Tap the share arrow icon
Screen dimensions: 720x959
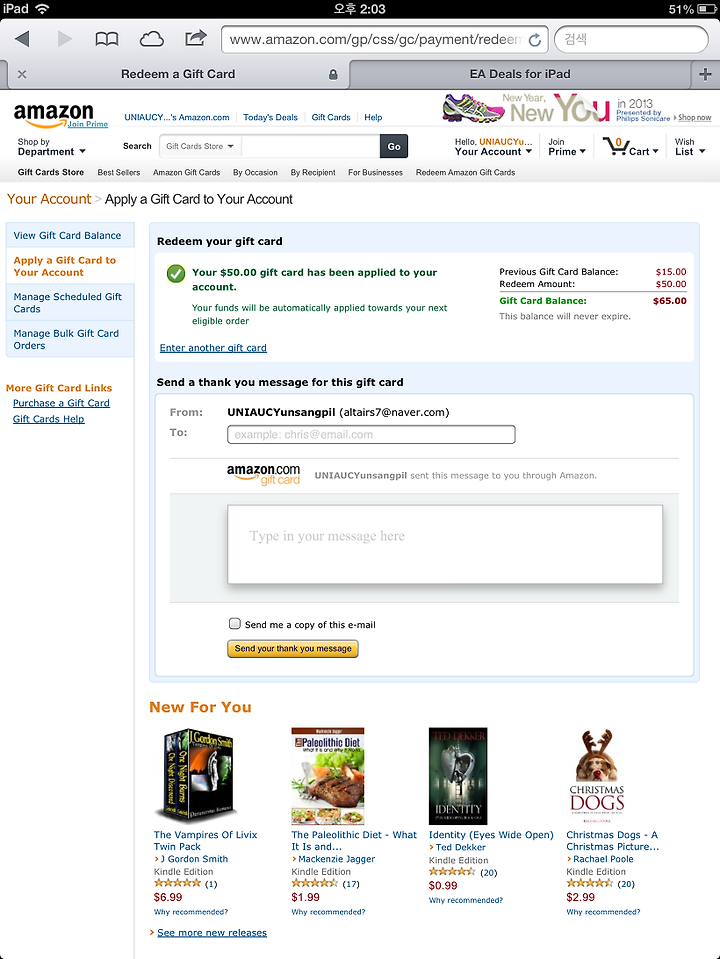coord(196,39)
